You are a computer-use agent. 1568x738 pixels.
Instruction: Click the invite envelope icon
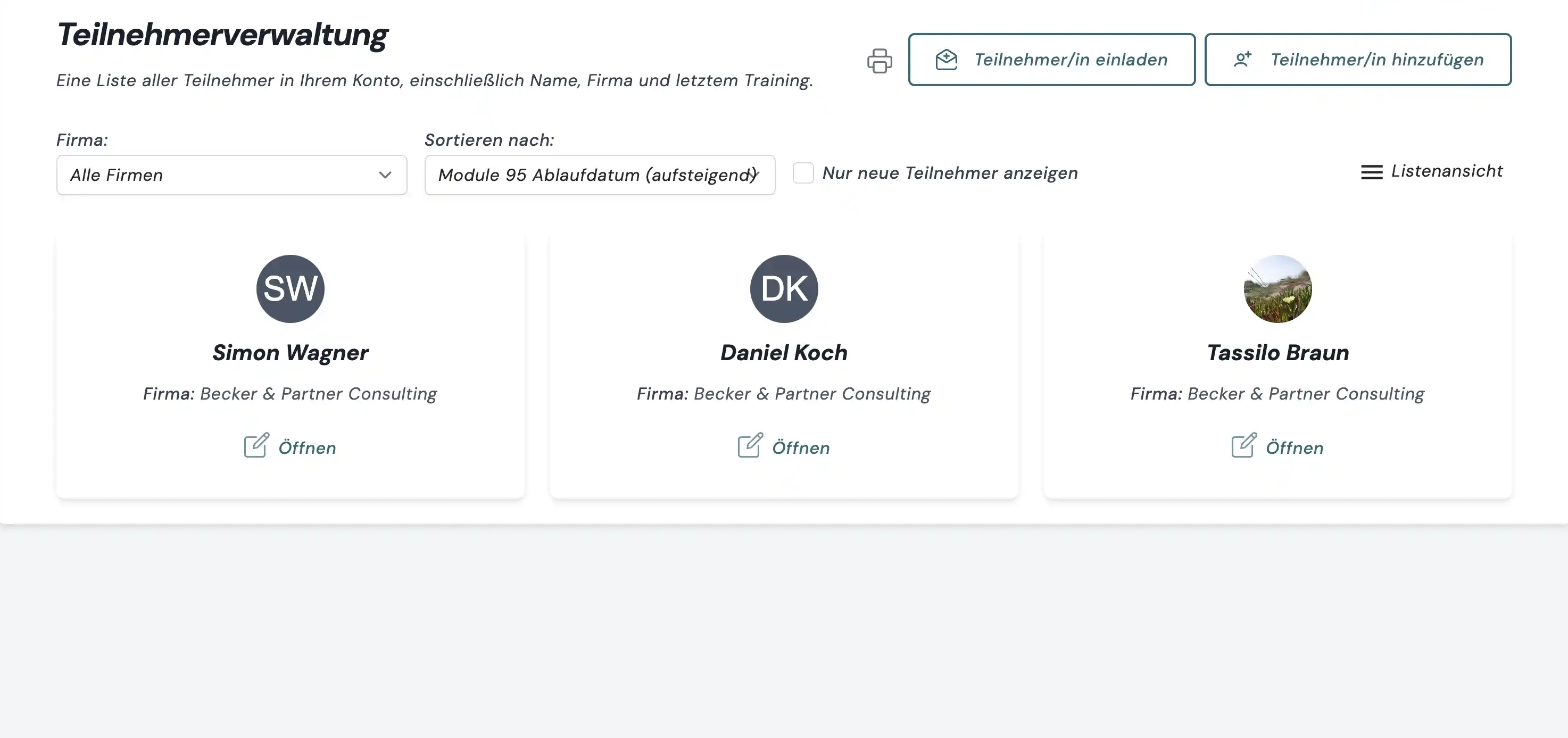pos(947,60)
